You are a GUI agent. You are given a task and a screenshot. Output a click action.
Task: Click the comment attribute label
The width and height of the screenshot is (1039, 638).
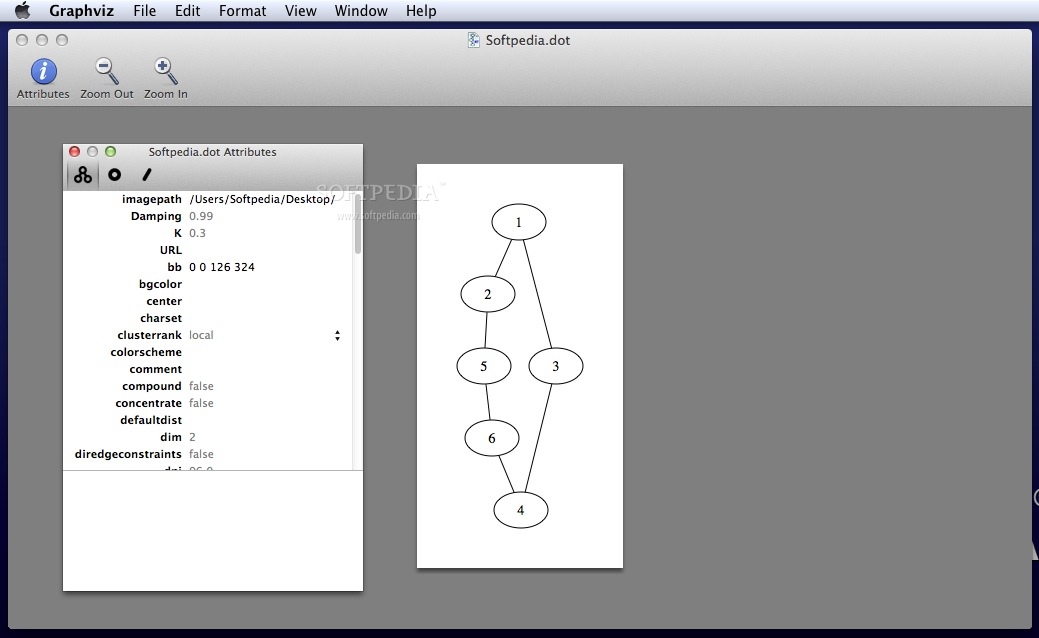click(x=155, y=369)
